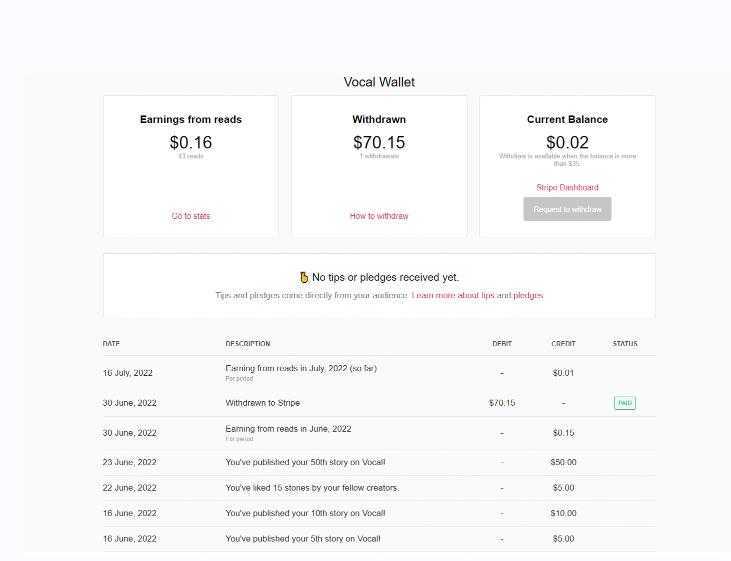731x561 pixels.
Task: Click the Vocal Wallet page heading
Action: pyautogui.click(x=379, y=82)
